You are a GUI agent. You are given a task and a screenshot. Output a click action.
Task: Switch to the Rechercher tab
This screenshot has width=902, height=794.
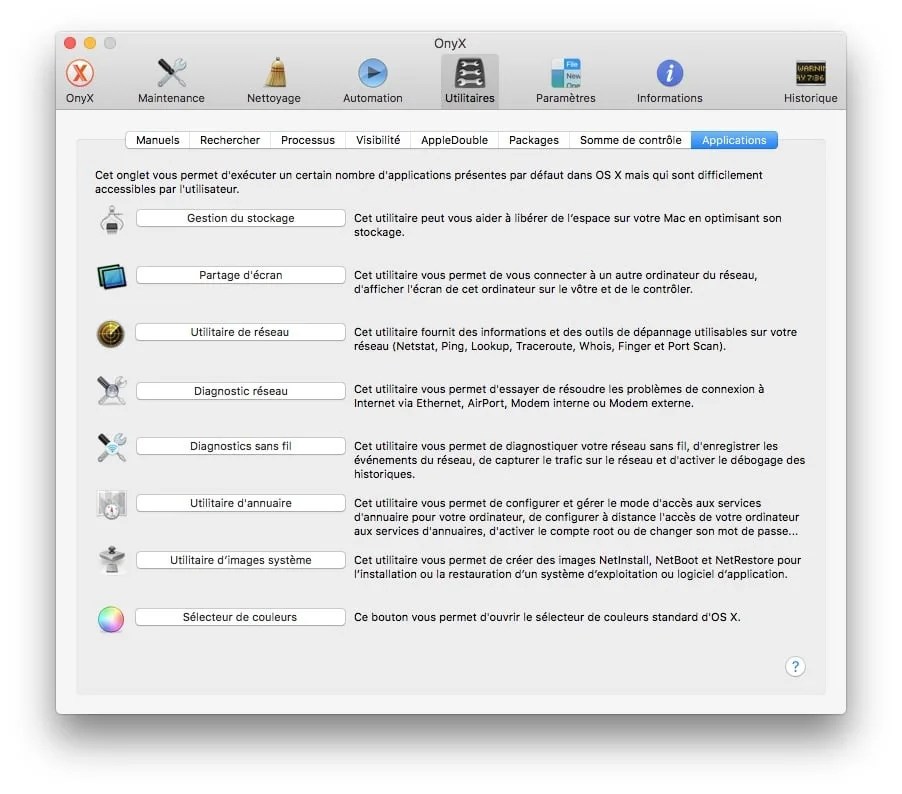[x=230, y=140]
